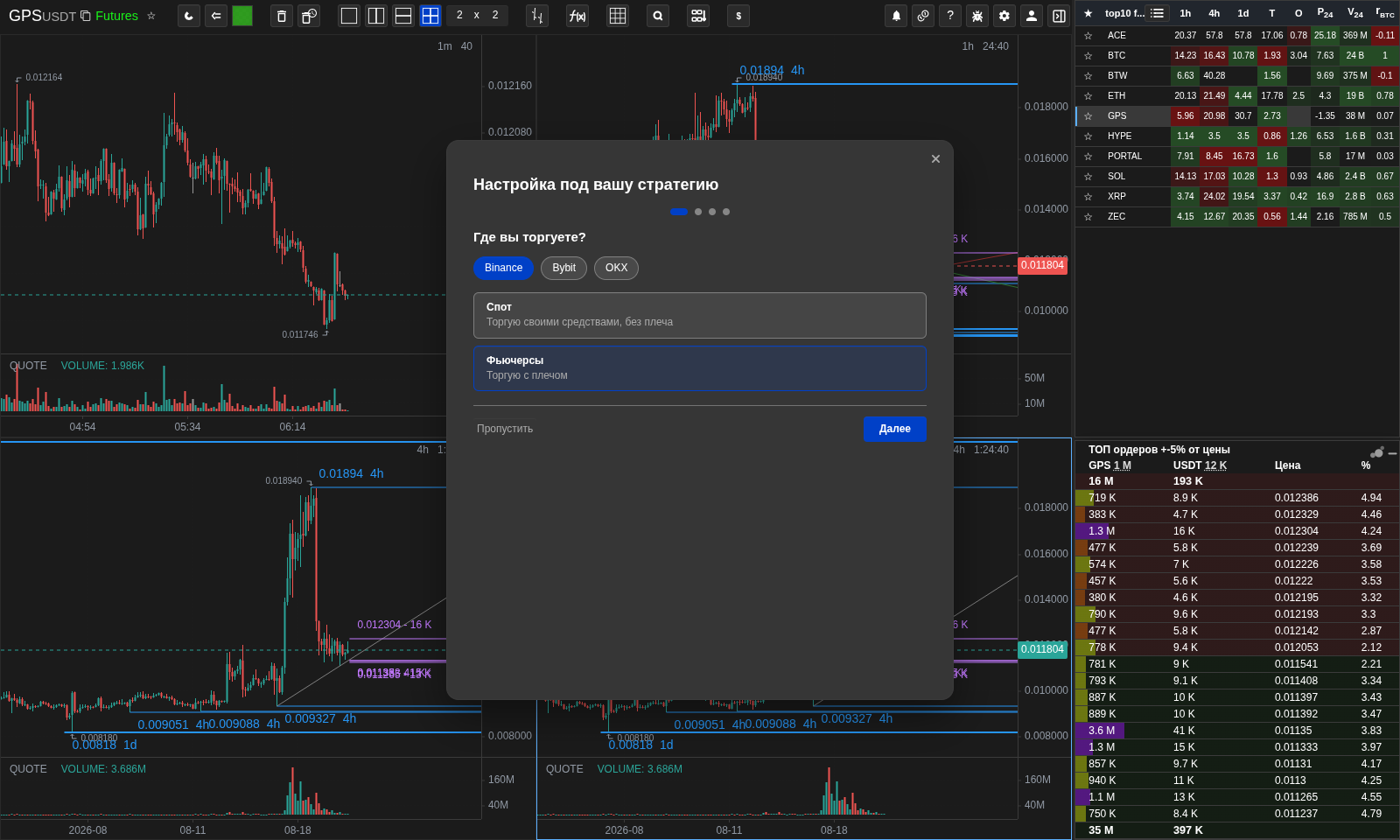Viewport: 1400px width, 840px height.
Task: Click the Пропустить skip link
Action: (x=505, y=429)
